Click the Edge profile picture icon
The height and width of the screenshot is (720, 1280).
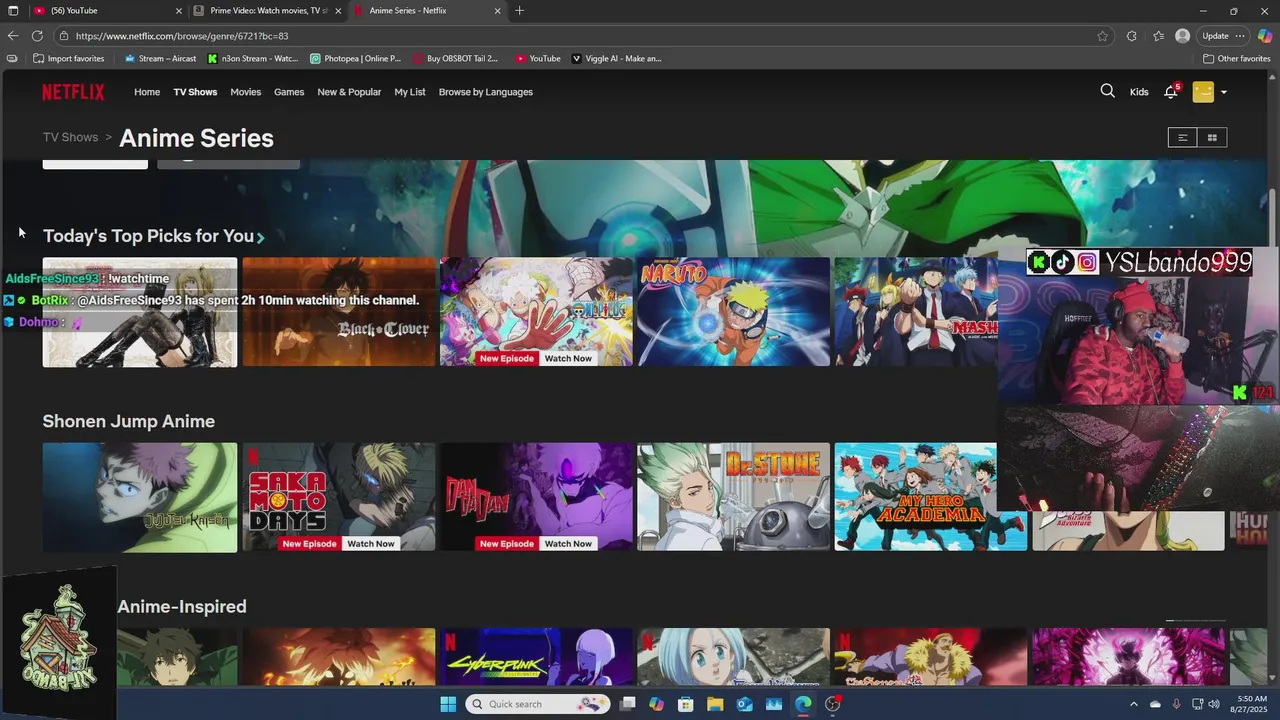pyautogui.click(x=1183, y=36)
